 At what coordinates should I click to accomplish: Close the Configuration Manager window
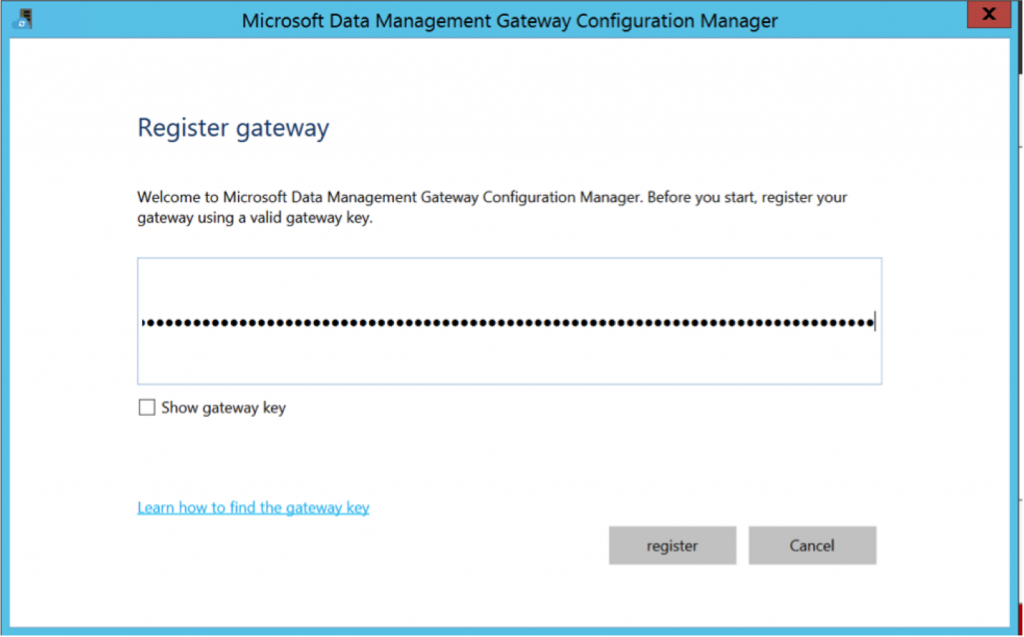989,14
